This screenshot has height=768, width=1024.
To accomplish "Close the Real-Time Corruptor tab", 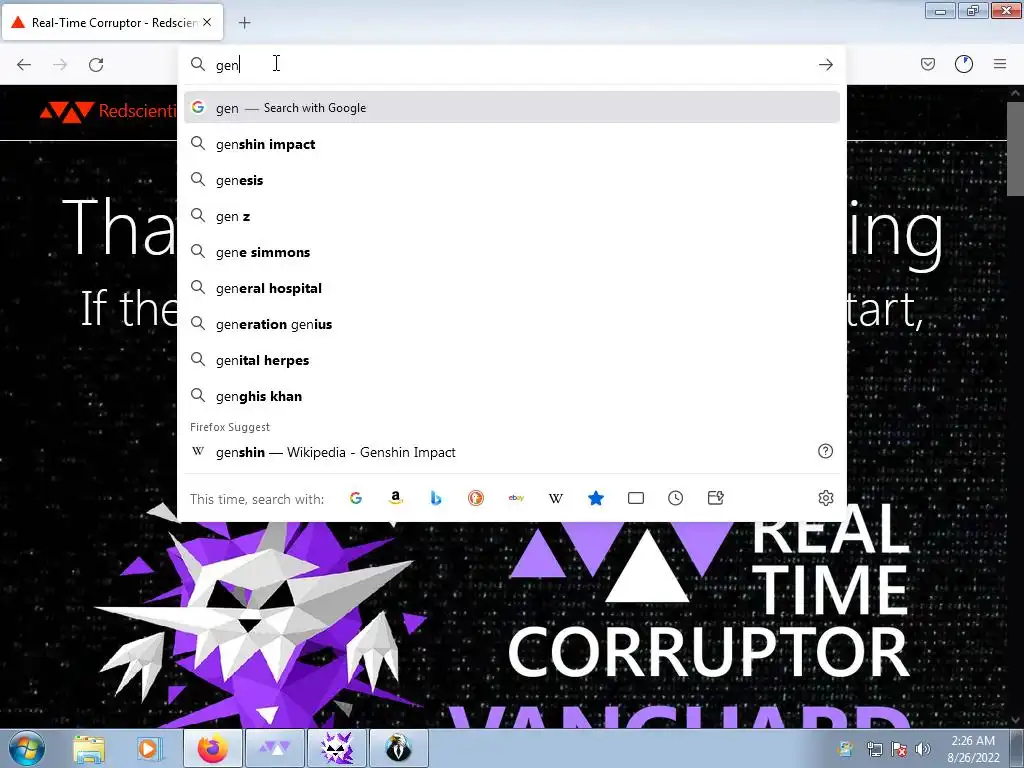I will click(207, 22).
